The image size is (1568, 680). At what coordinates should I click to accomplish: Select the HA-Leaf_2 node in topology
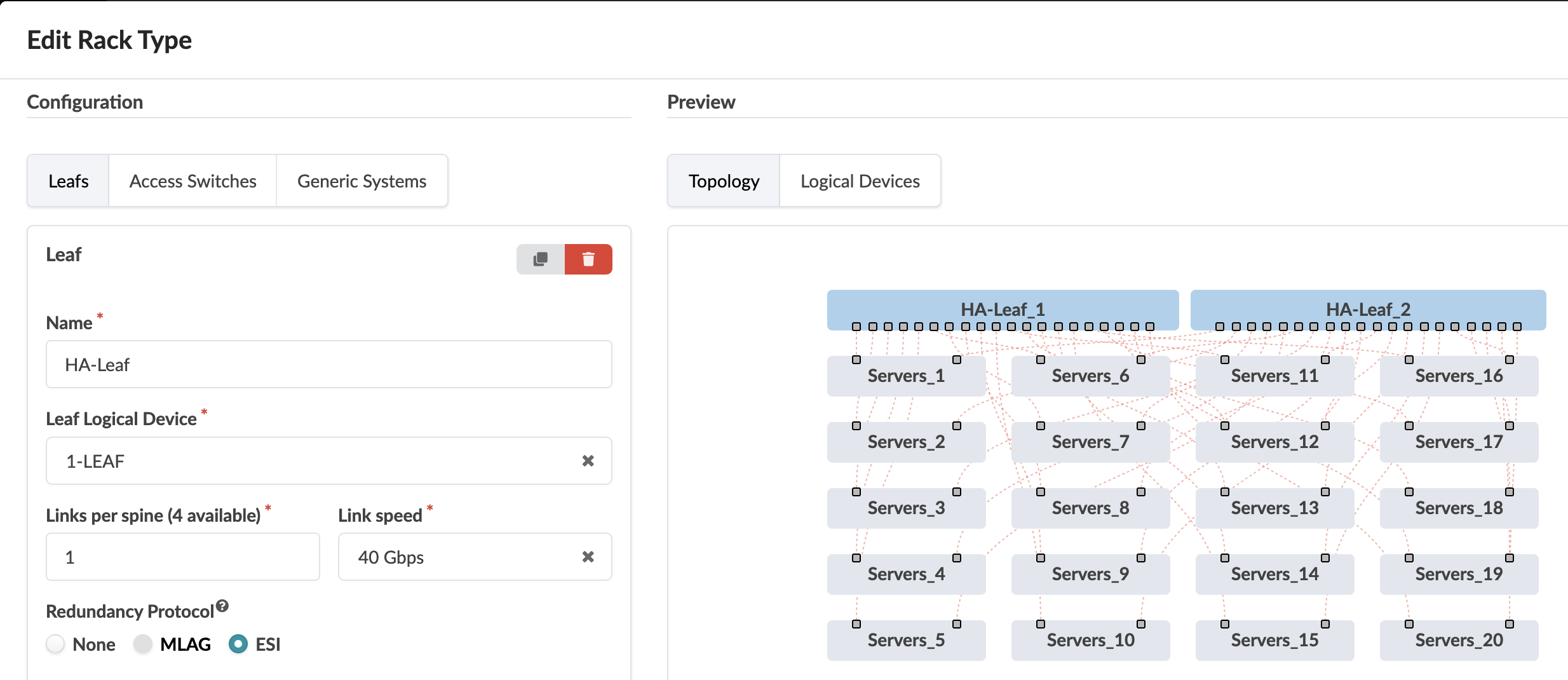click(1367, 308)
